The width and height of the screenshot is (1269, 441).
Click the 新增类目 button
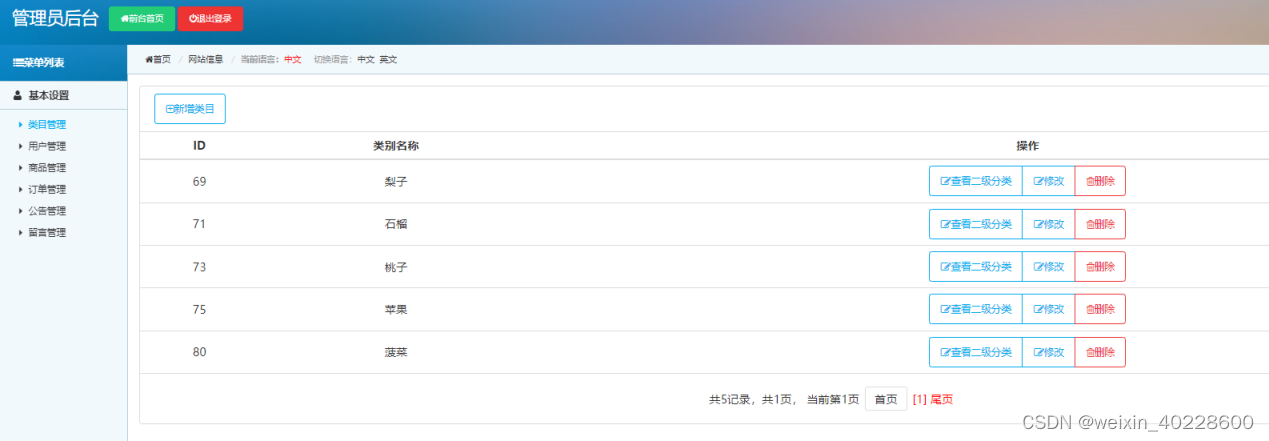click(x=190, y=108)
